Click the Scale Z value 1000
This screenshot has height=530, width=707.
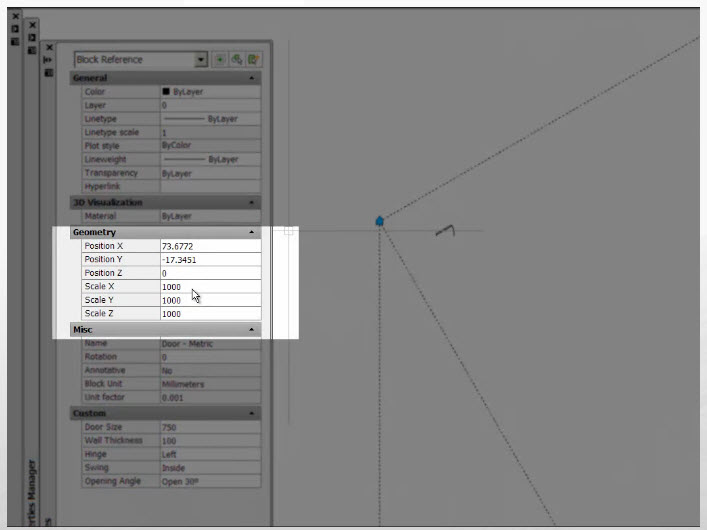[x=211, y=313]
